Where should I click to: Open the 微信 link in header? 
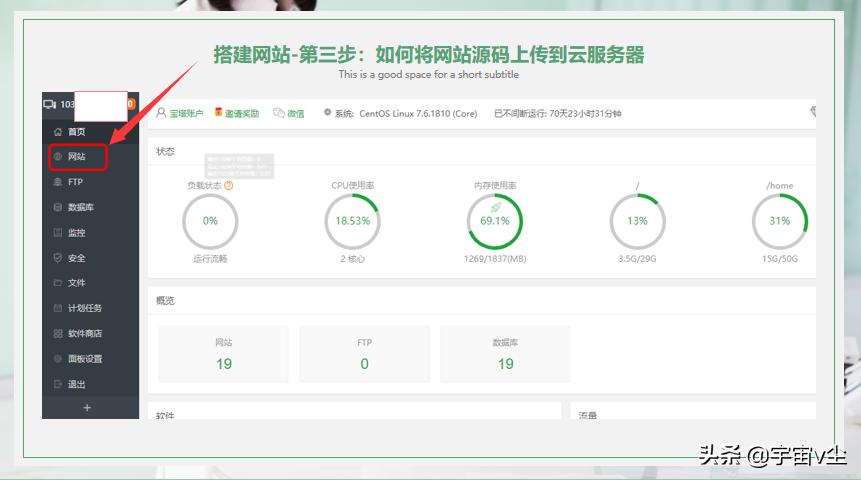[x=295, y=114]
